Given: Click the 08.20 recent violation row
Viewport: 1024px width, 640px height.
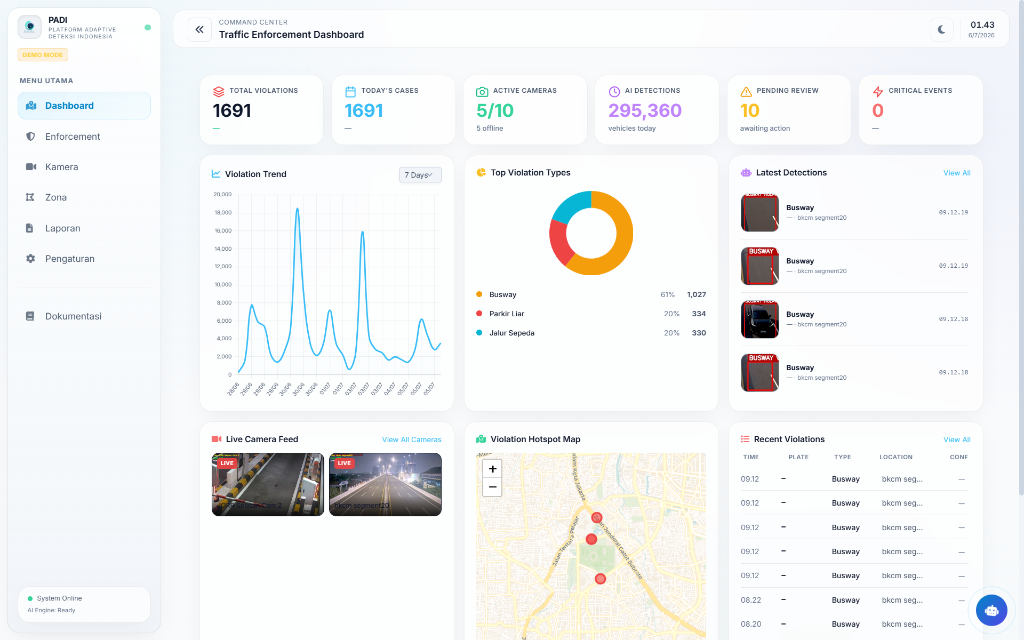Looking at the screenshot, I should (854, 624).
